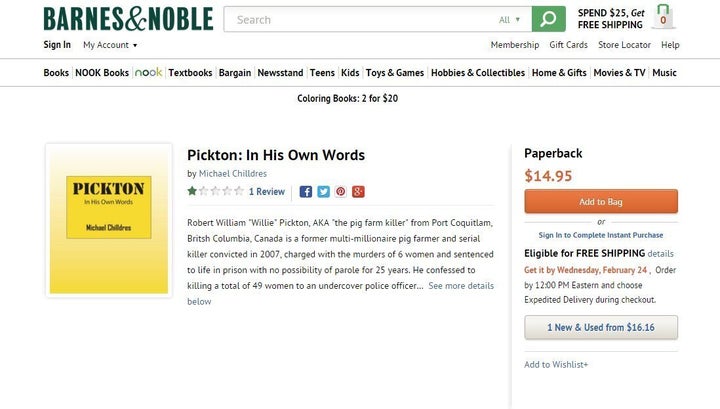Viewport: 720px width, 409px height.
Task: Open the All search category dropdown
Action: [x=509, y=20]
